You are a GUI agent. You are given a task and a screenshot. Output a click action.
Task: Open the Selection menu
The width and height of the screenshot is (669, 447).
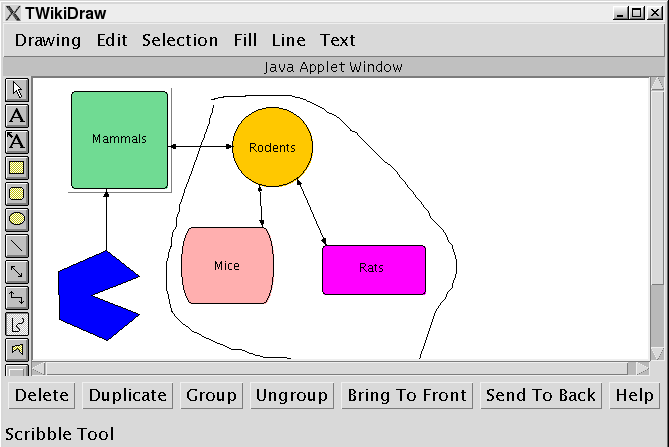point(180,40)
